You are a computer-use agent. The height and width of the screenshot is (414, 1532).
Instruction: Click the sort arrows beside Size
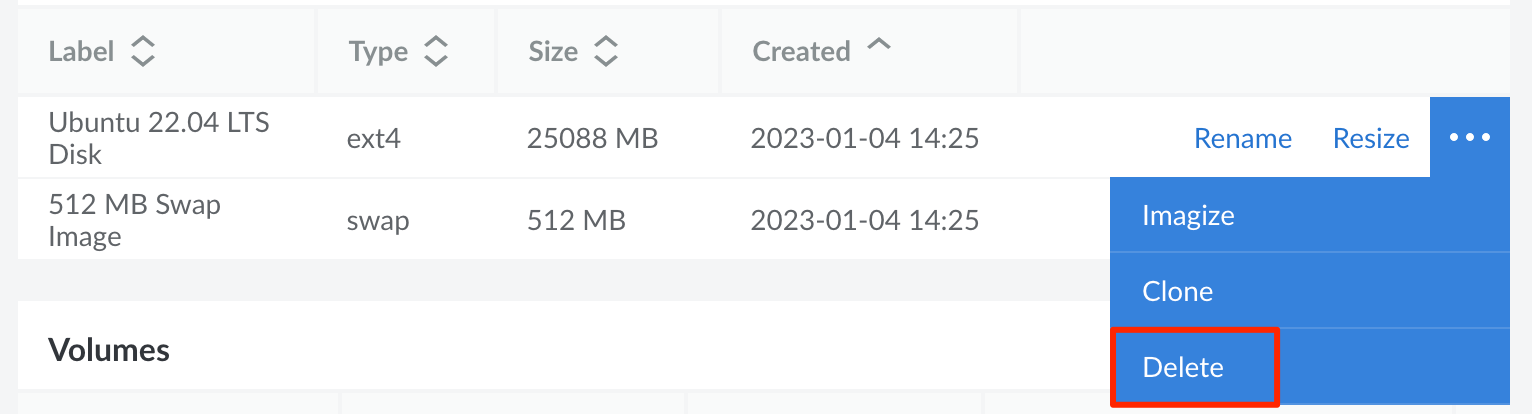click(x=606, y=51)
